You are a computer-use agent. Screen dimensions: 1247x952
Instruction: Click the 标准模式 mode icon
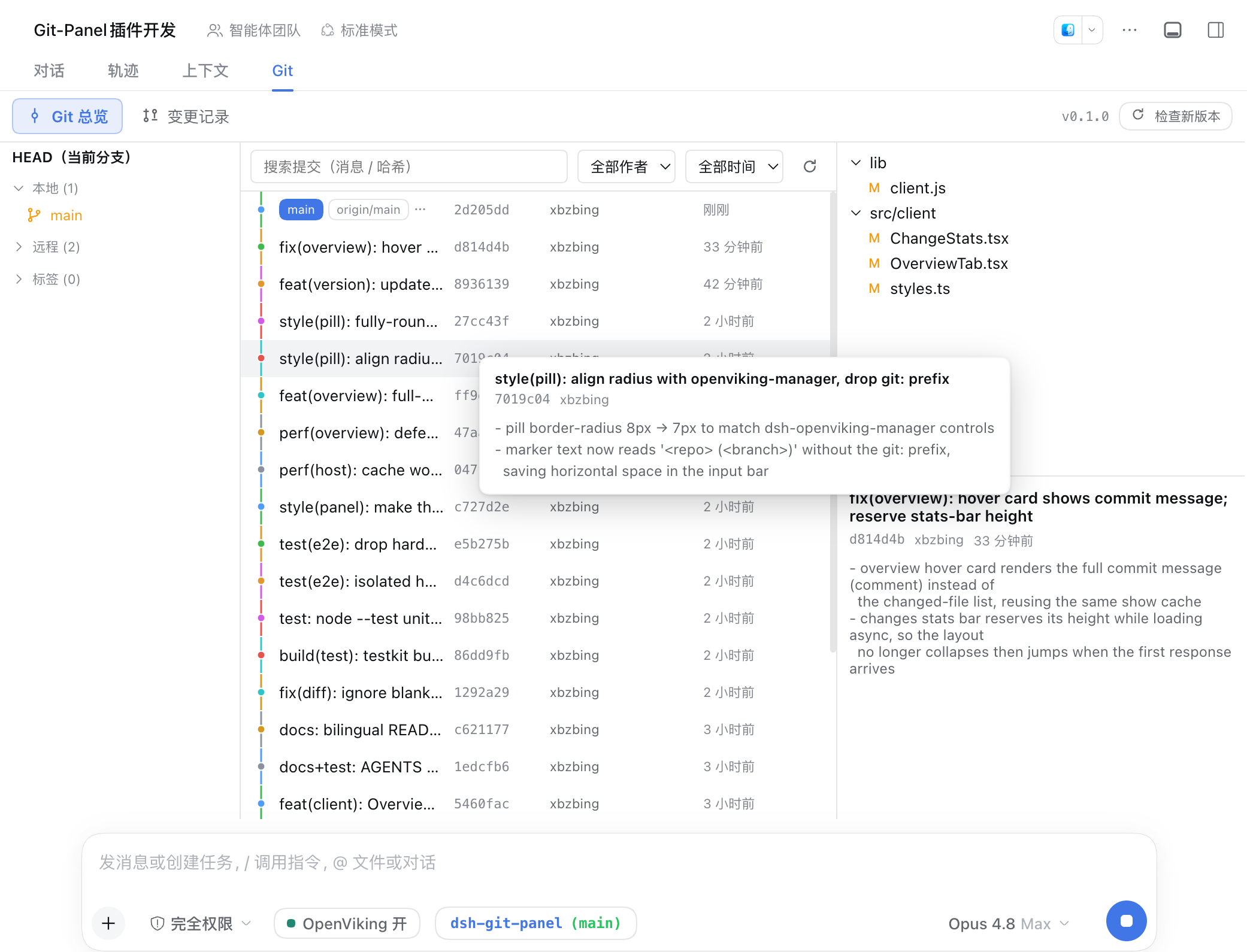[x=328, y=31]
